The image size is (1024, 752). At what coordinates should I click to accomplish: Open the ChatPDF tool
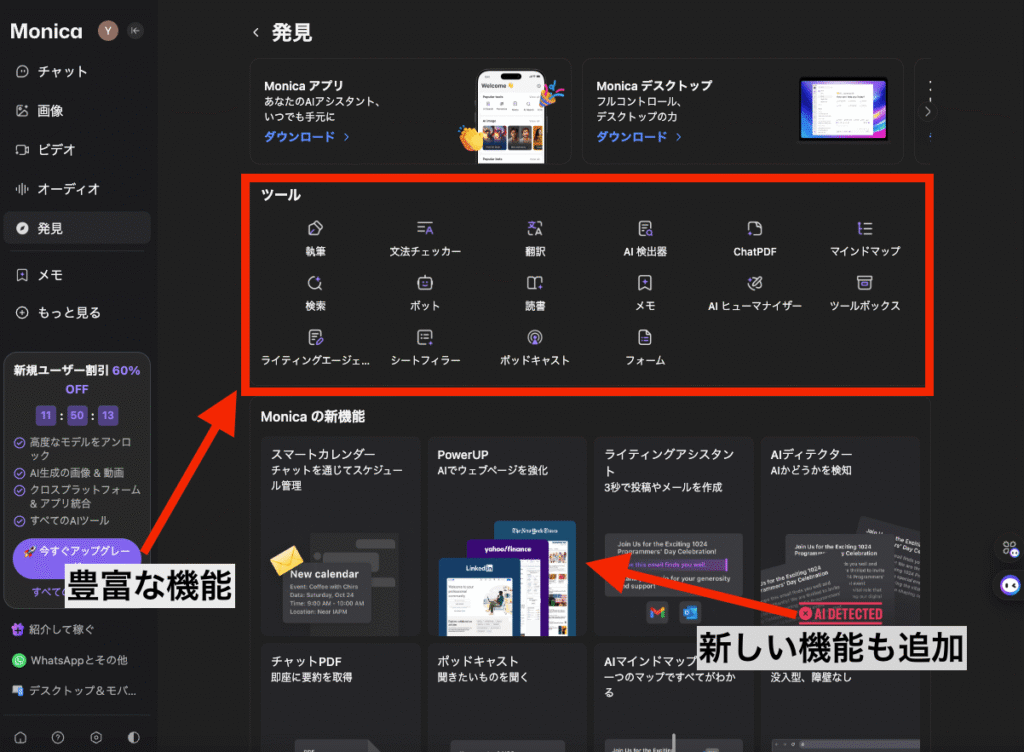coord(755,238)
